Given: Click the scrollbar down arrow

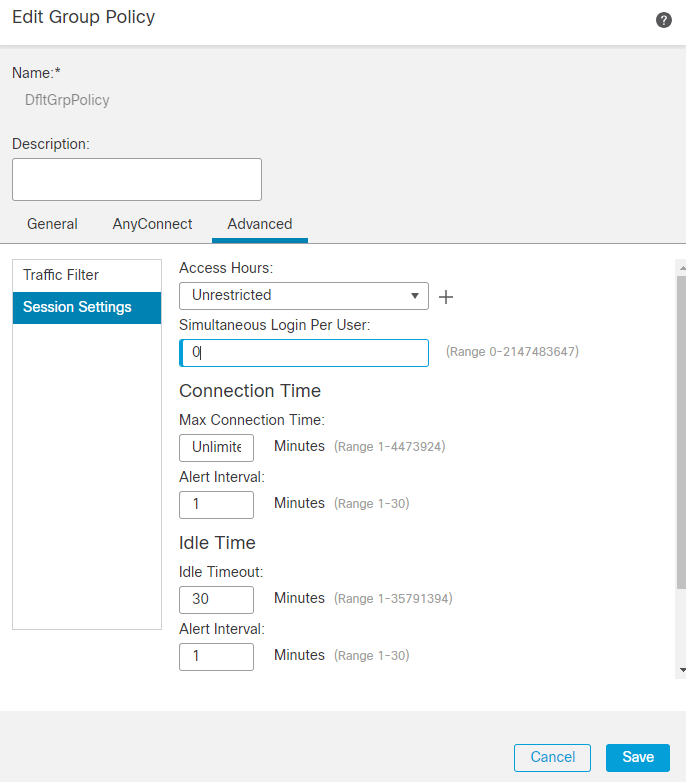Looking at the screenshot, I should (681, 669).
